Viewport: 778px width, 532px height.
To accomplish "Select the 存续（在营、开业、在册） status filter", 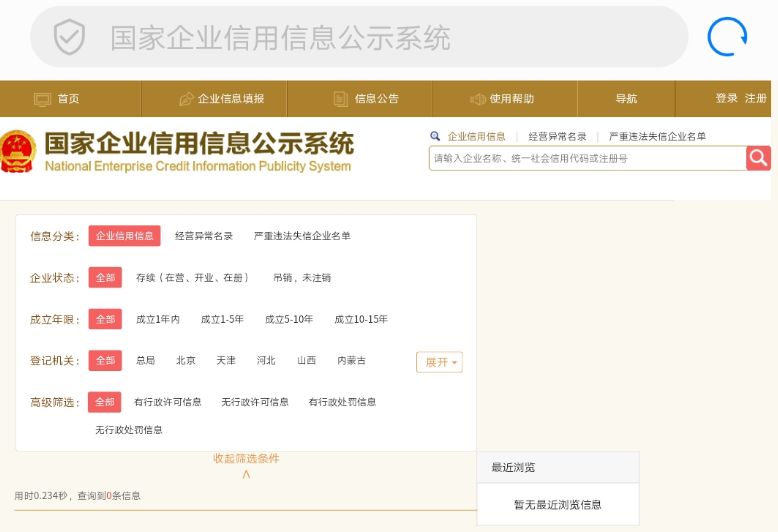I will [x=192, y=277].
